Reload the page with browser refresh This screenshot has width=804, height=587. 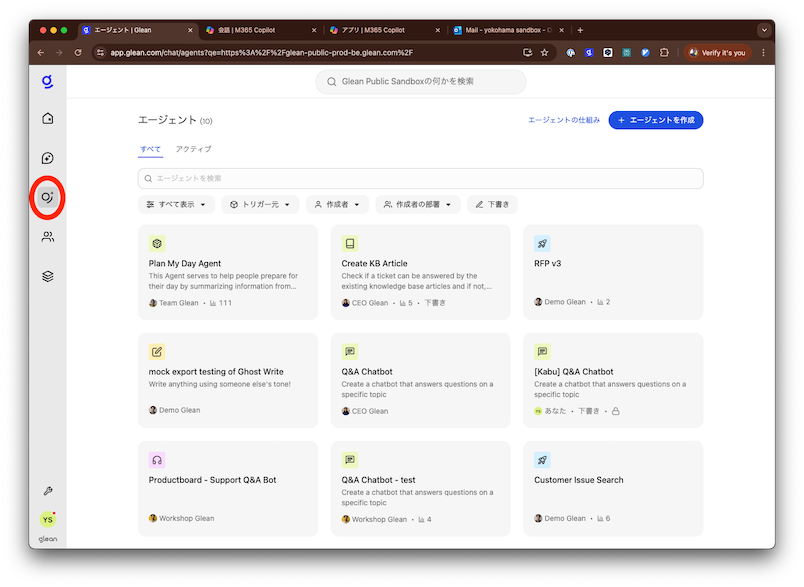[x=78, y=52]
